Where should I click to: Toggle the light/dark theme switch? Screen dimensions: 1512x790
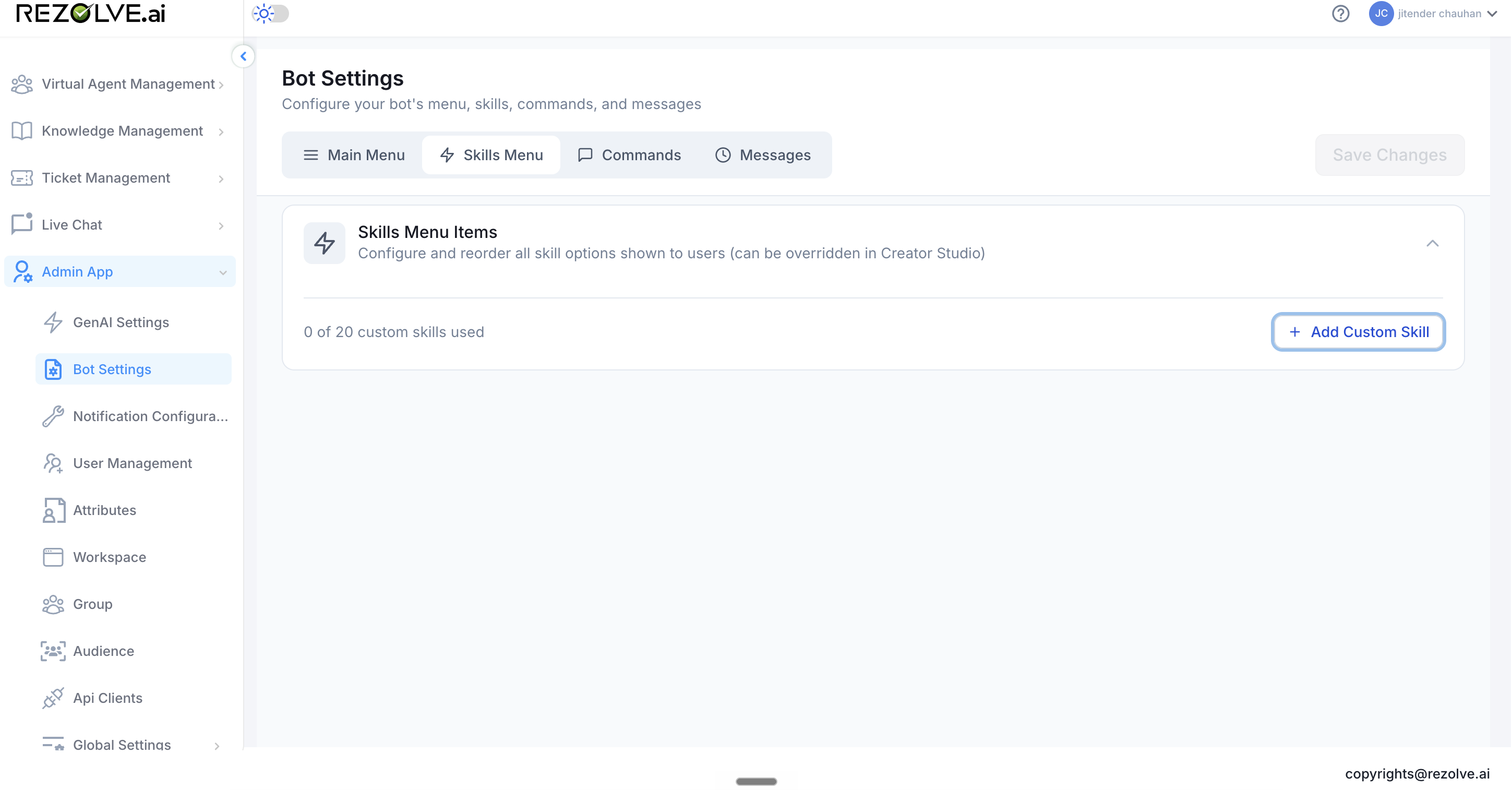271,14
